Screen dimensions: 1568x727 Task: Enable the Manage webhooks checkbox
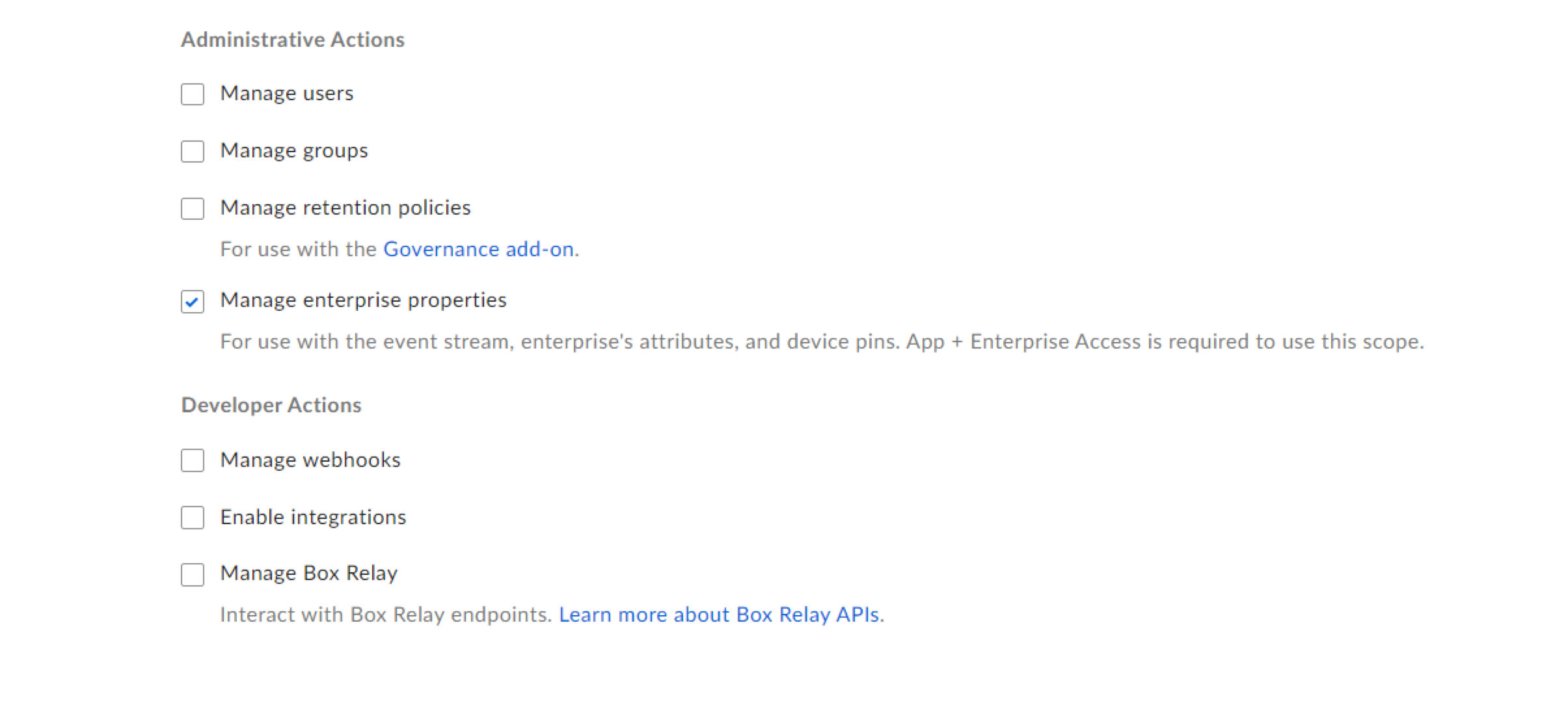(193, 460)
